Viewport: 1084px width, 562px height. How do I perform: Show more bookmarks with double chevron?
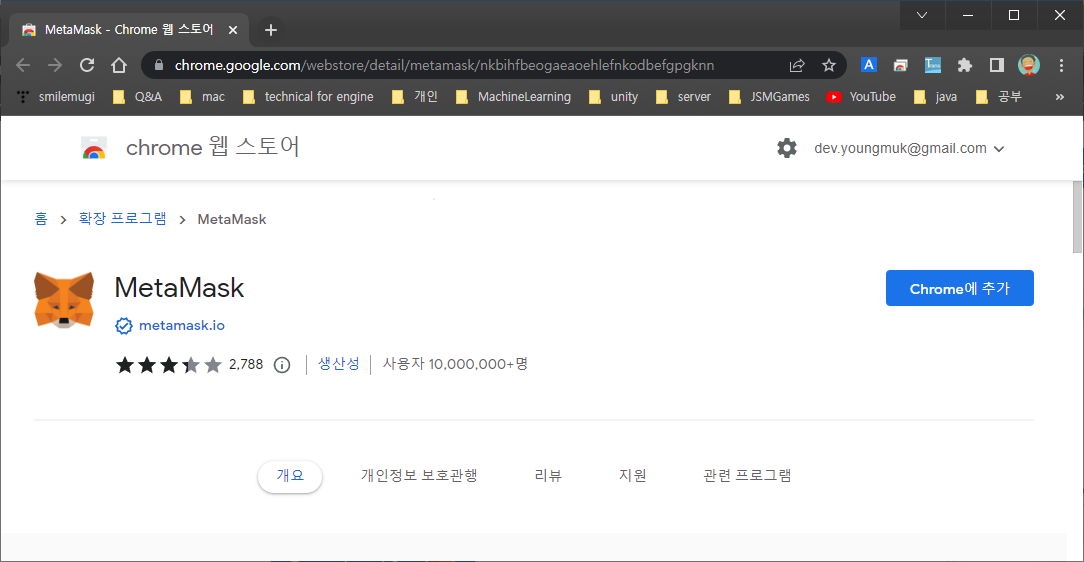(1060, 97)
